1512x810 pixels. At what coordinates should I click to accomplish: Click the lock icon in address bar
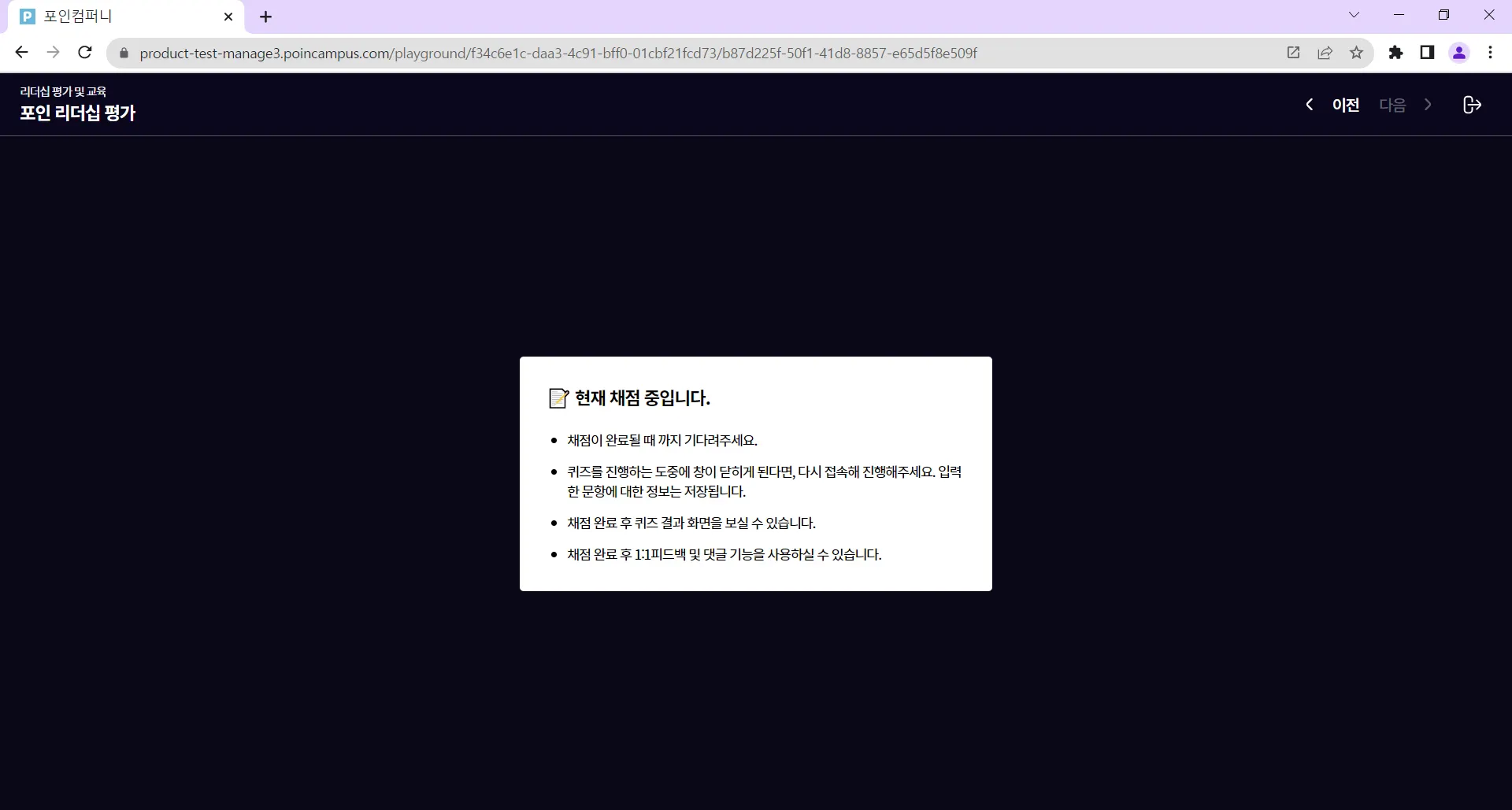point(124,53)
